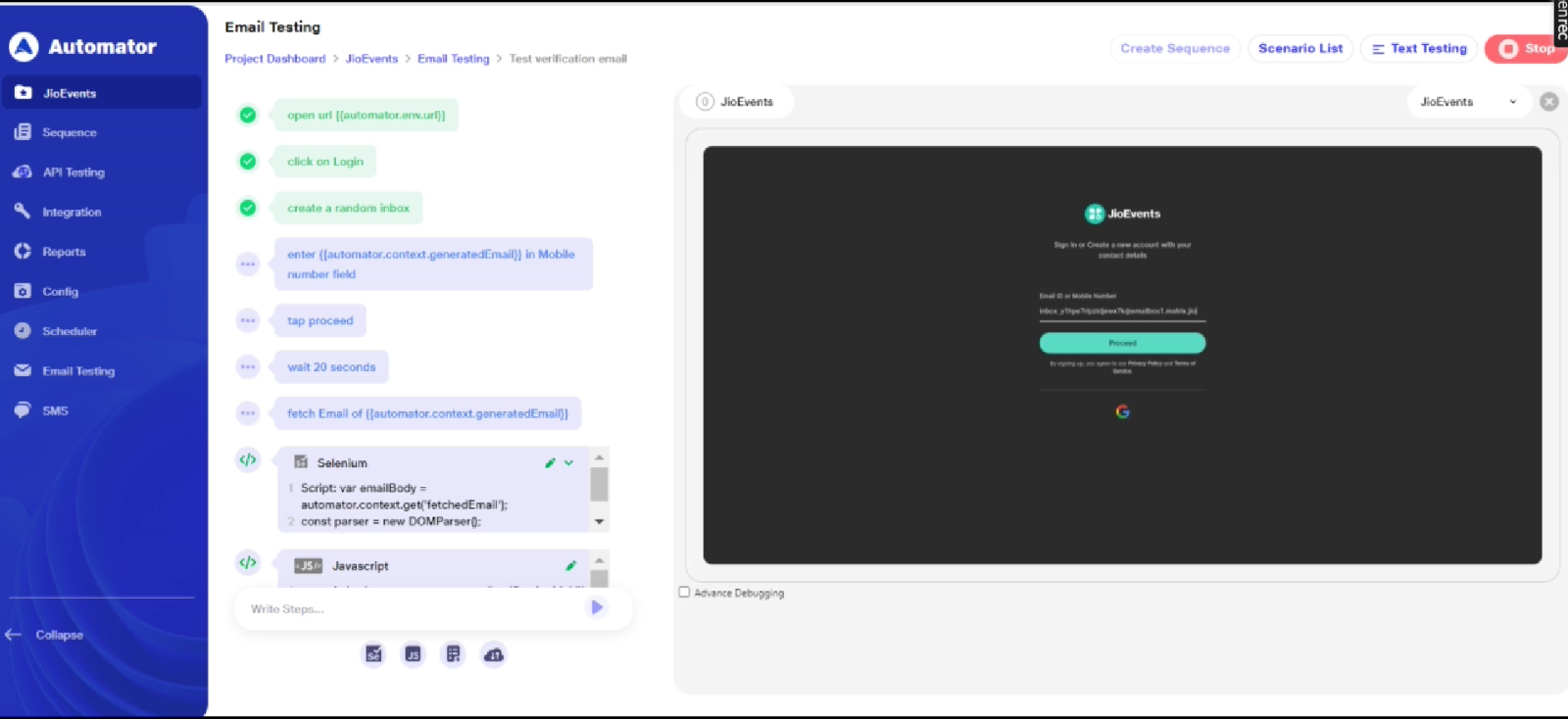Edit the Javascript step with pencil icon
The height and width of the screenshot is (719, 1568).
point(570,565)
